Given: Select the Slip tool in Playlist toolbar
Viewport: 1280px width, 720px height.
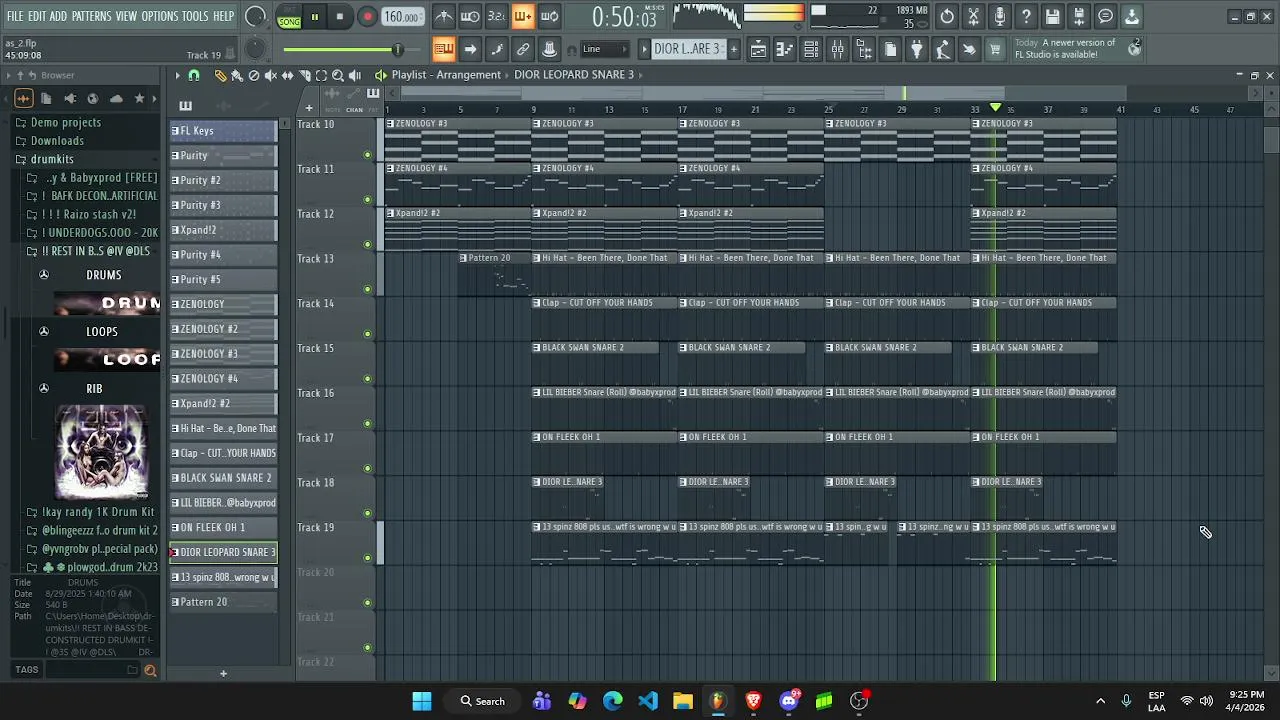Looking at the screenshot, I should 288,75.
